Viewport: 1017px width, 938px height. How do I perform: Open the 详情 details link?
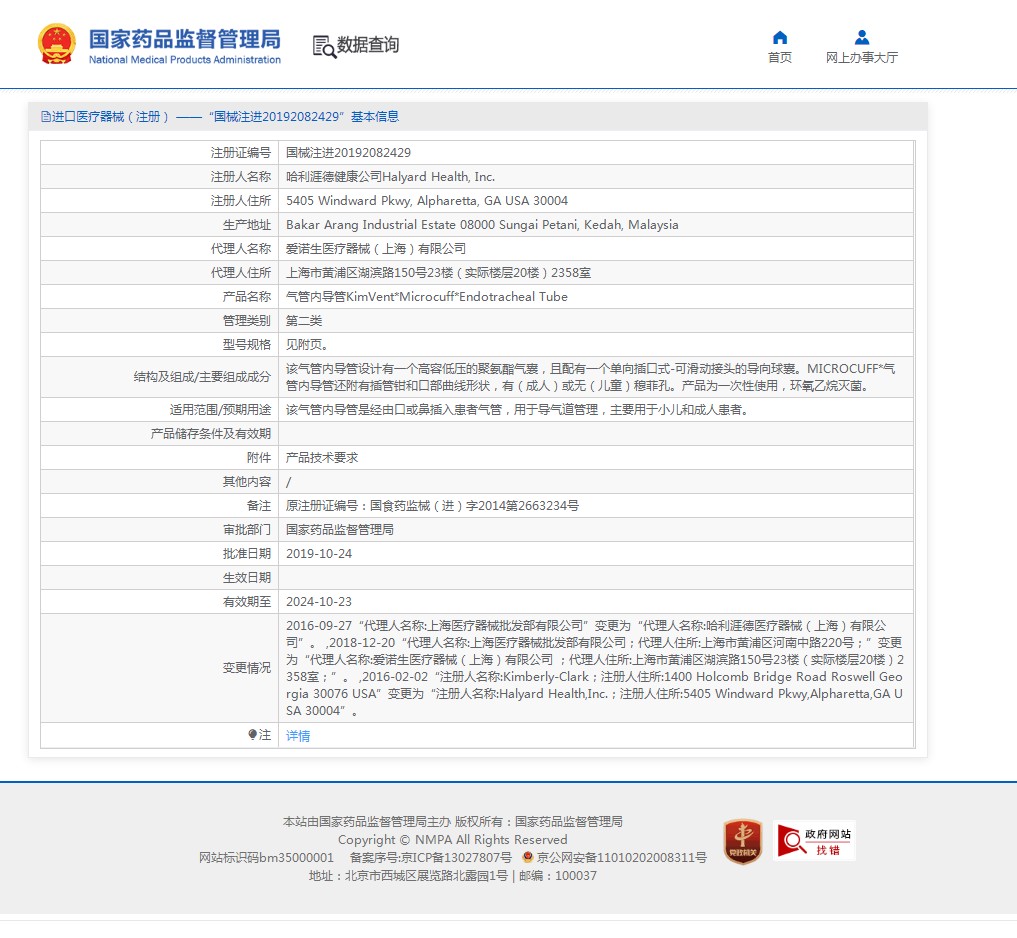[x=298, y=736]
